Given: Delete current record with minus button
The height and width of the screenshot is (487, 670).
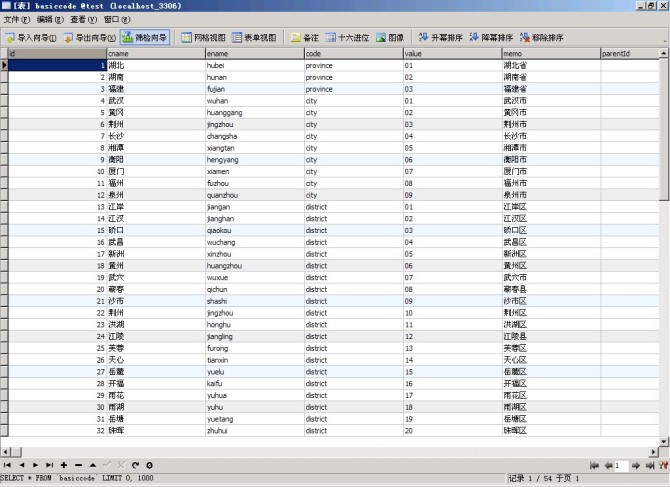Looking at the screenshot, I should [x=78, y=465].
